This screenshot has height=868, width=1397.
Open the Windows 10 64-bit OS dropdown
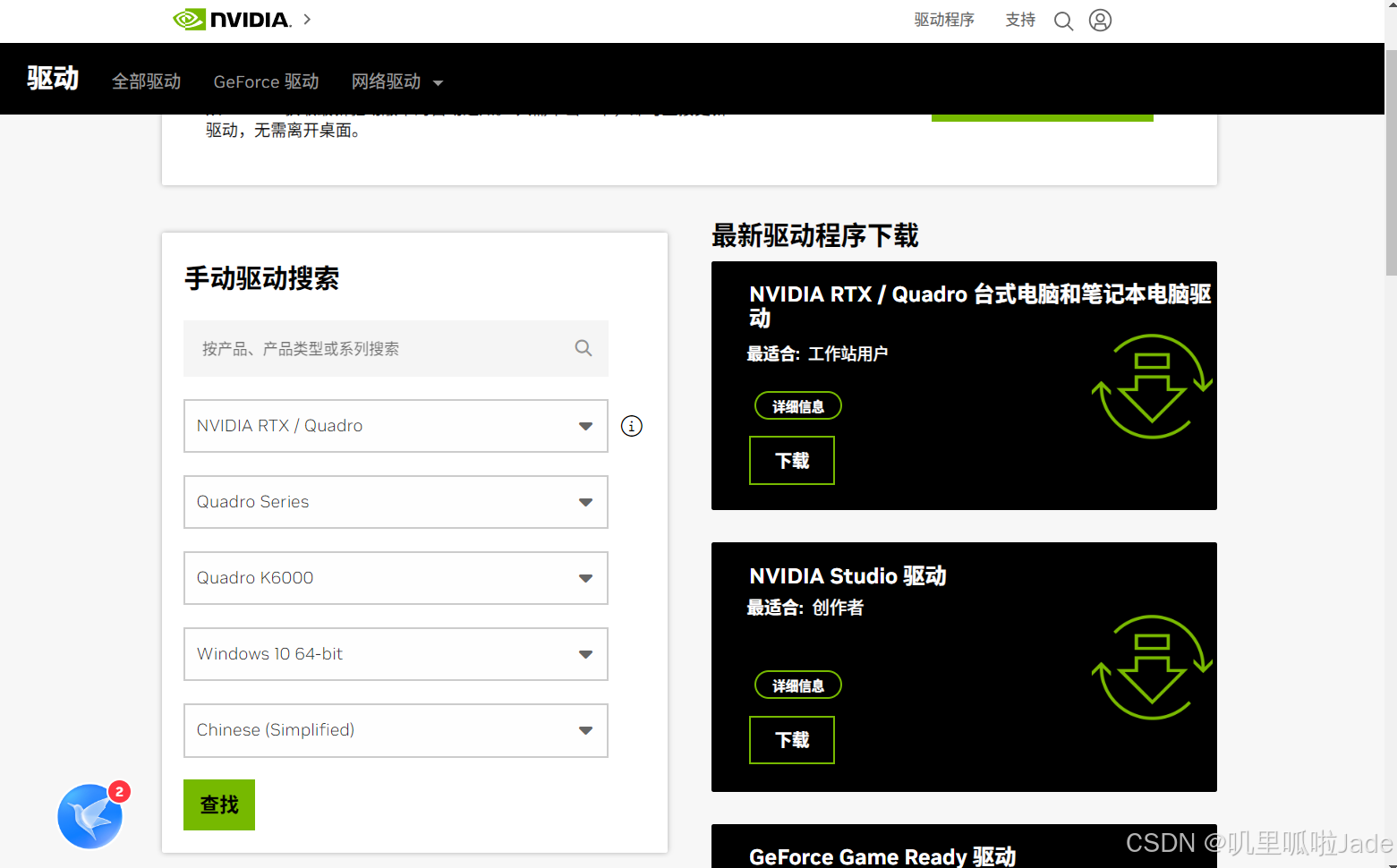click(396, 654)
